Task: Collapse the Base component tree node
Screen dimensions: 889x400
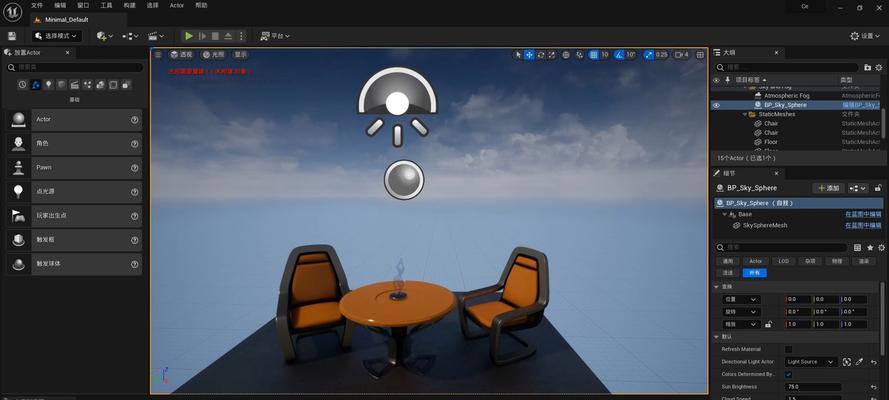Action: point(725,214)
